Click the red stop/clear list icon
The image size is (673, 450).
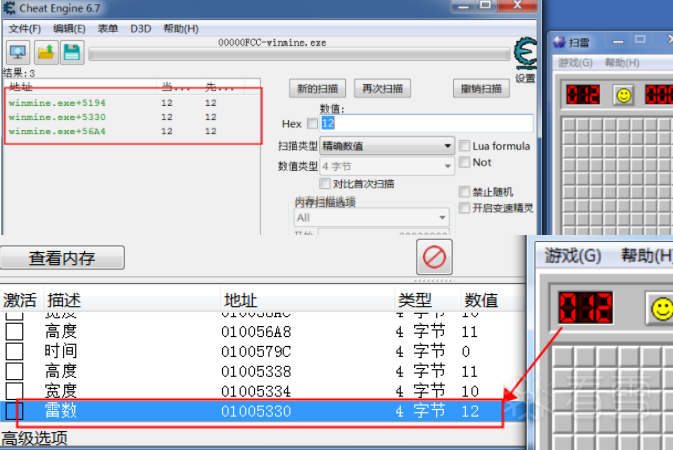point(434,257)
